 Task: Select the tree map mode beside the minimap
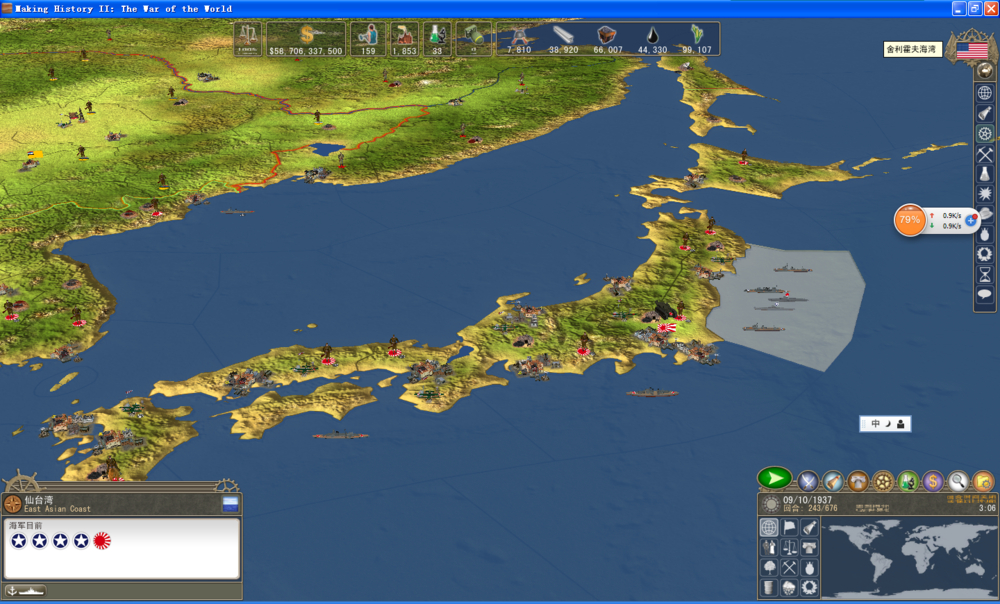tap(769, 568)
